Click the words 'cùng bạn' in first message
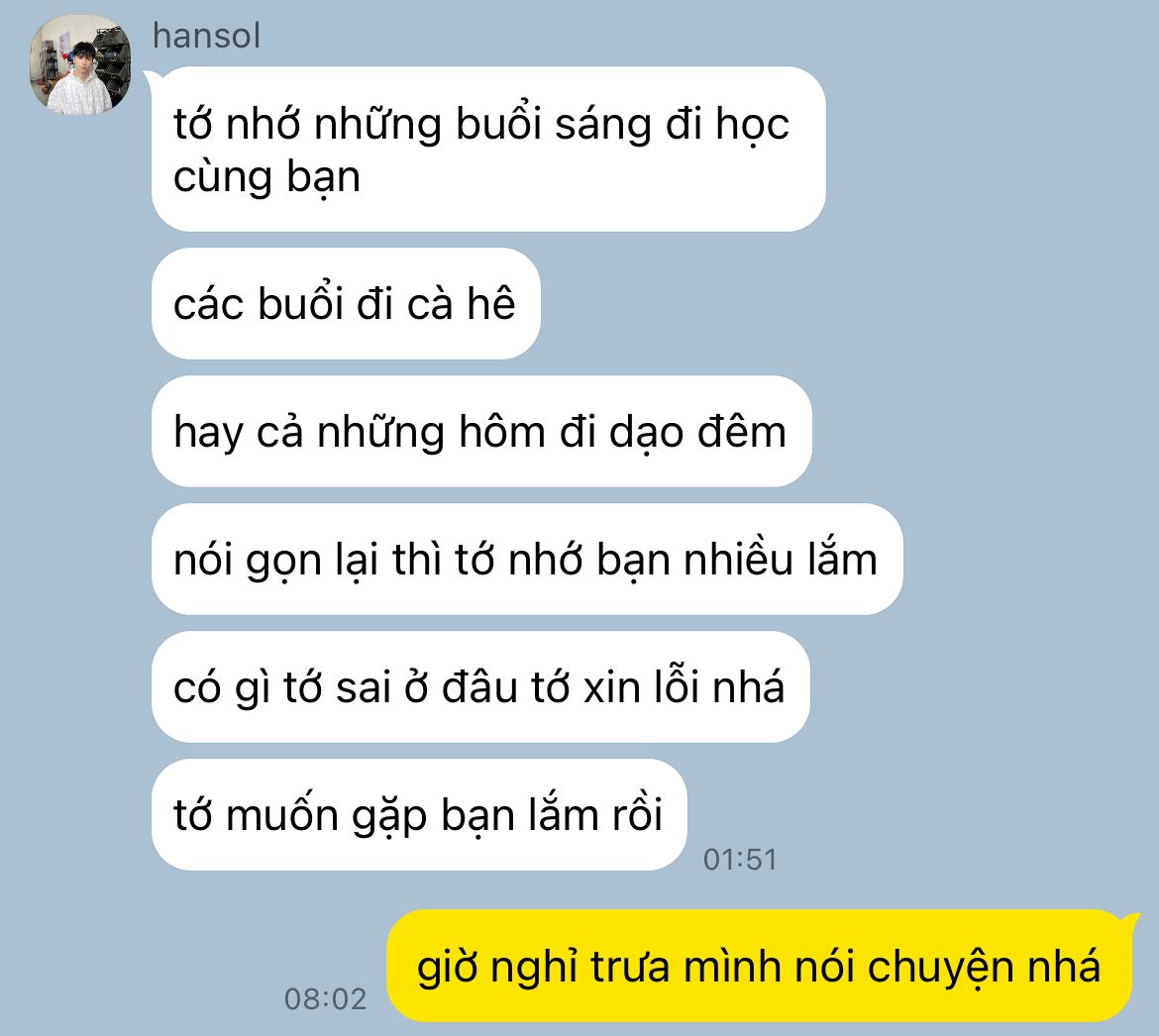 pos(266,178)
